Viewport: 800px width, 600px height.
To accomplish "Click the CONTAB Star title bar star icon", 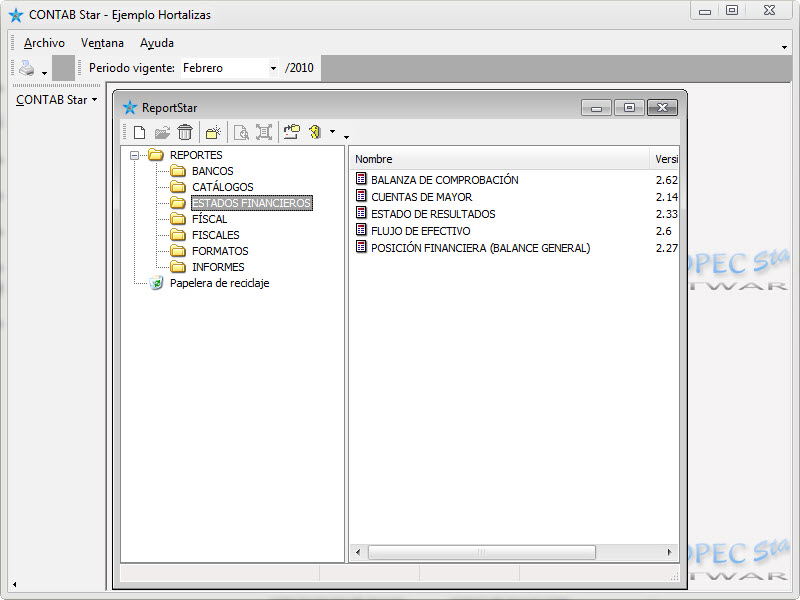I will (16, 15).
